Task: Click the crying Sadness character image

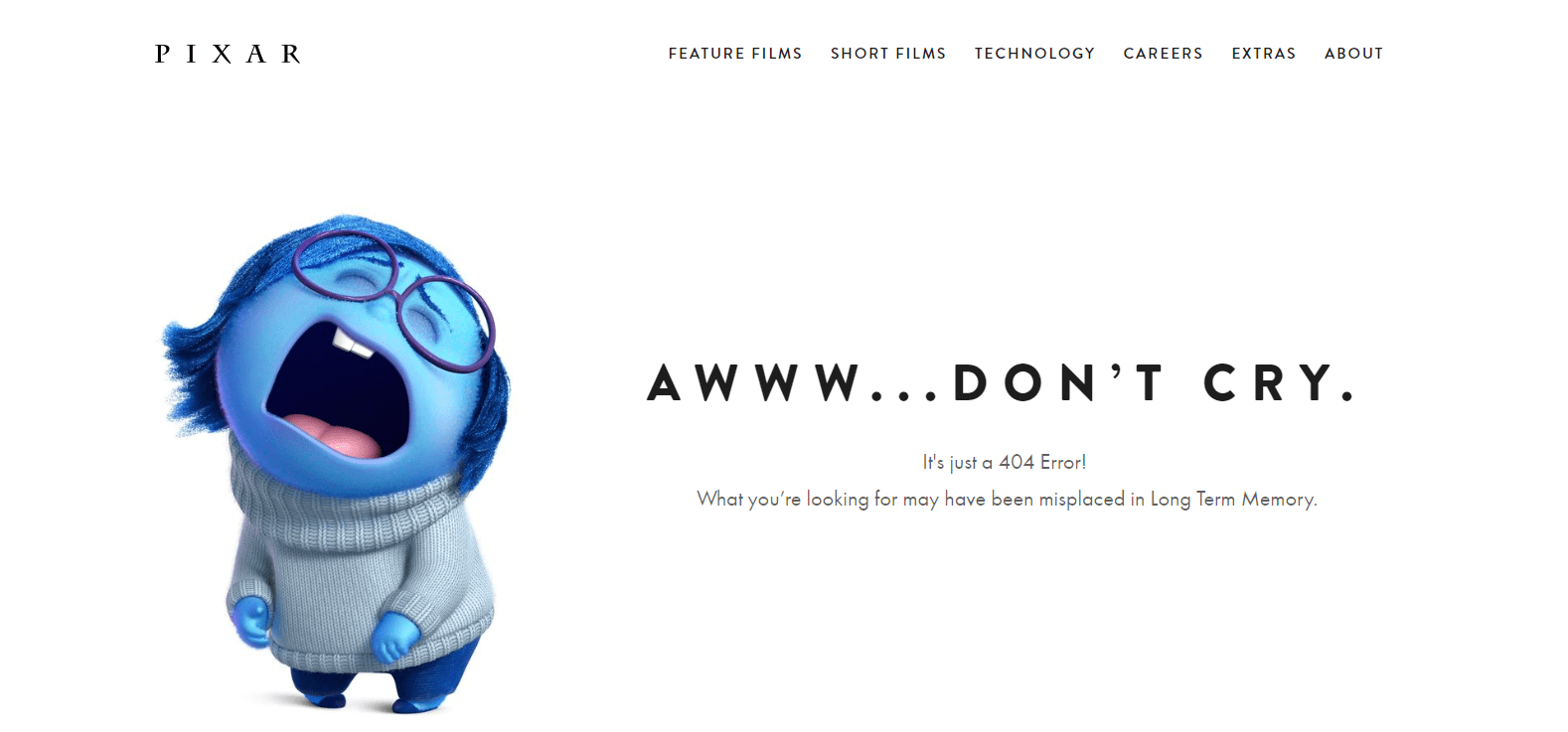Action: click(x=336, y=464)
